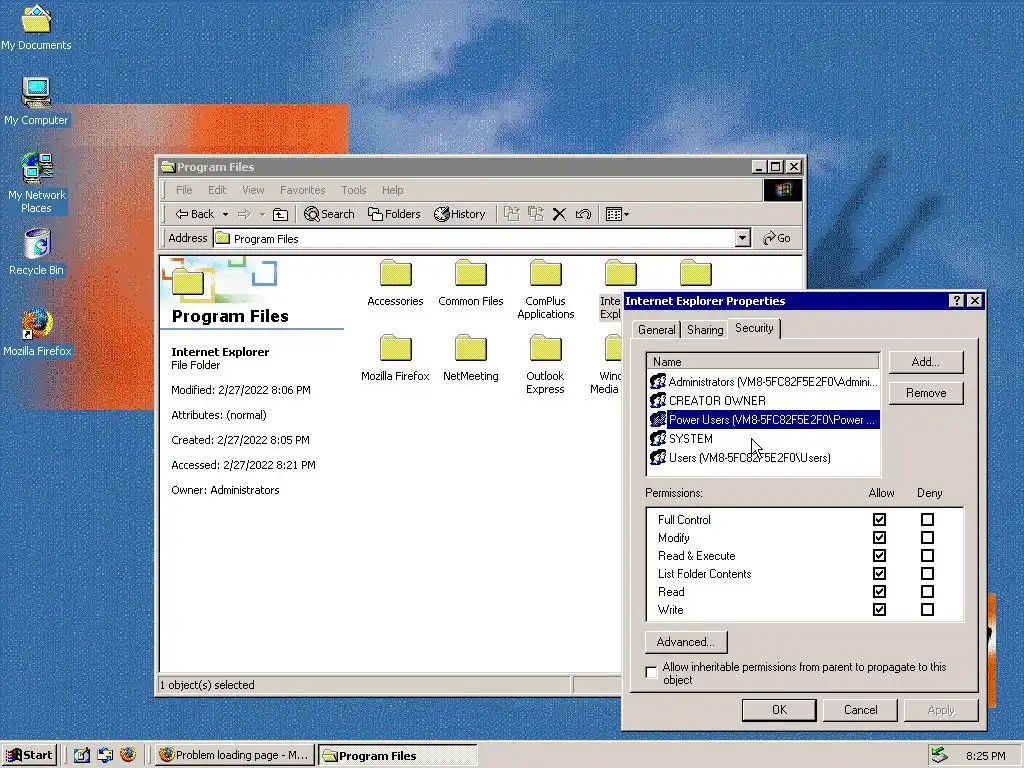The width and height of the screenshot is (1024, 768).
Task: Click the Back toolbar button
Action: [195, 214]
